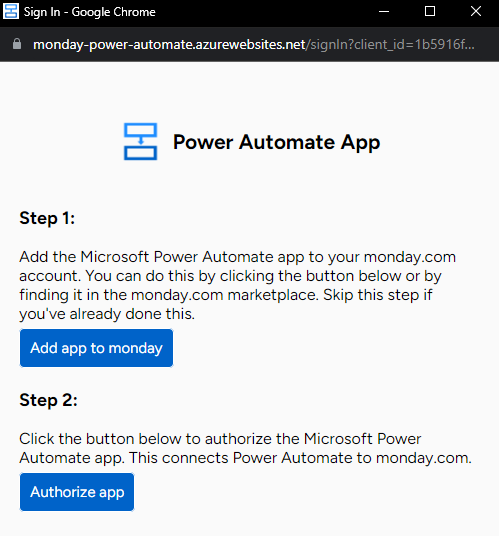
Task: Click the "Sign In - Google Chrome" title
Action: tap(90, 12)
